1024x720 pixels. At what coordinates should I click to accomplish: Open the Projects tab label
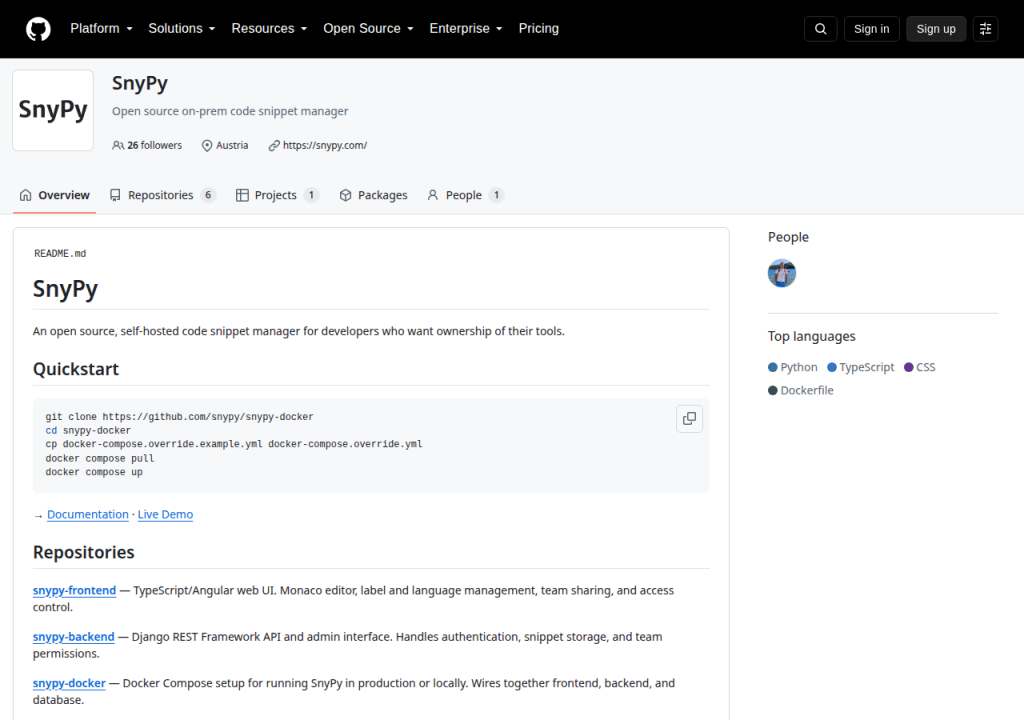[x=276, y=195]
